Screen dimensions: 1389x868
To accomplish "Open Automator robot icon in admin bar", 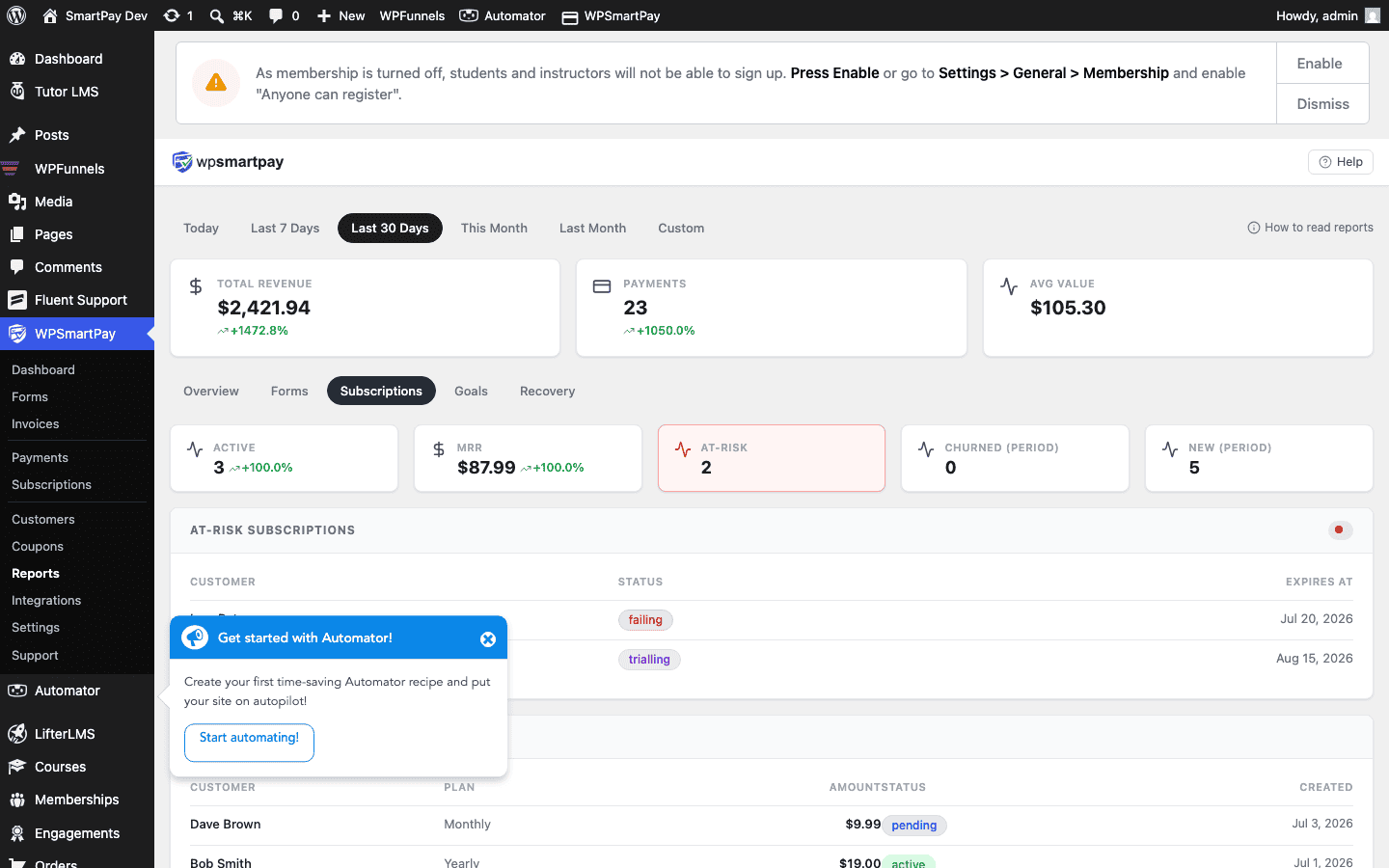I will [469, 15].
